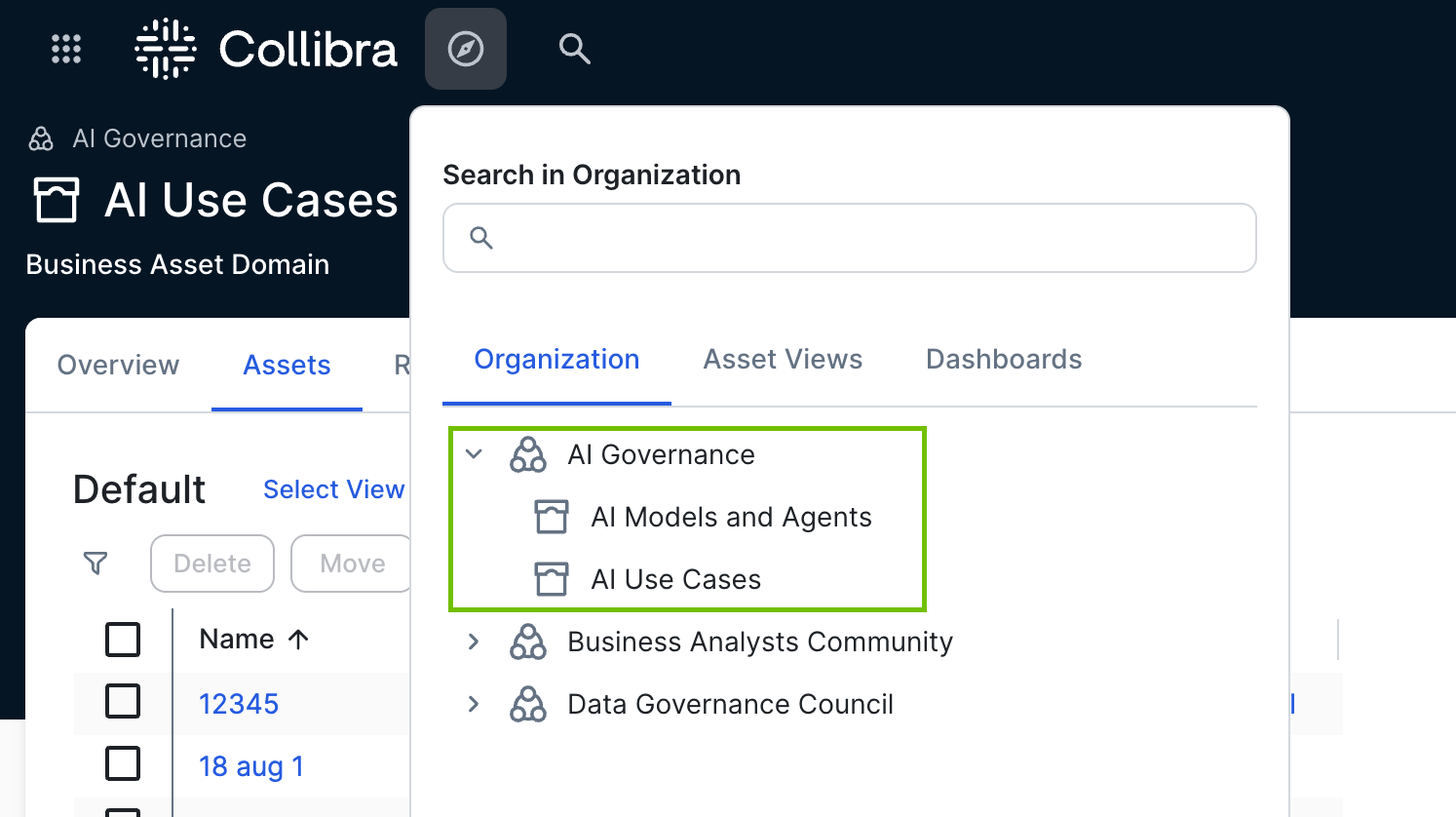Expand the Business Analysts Community node
The image size is (1456, 817).
click(x=475, y=642)
